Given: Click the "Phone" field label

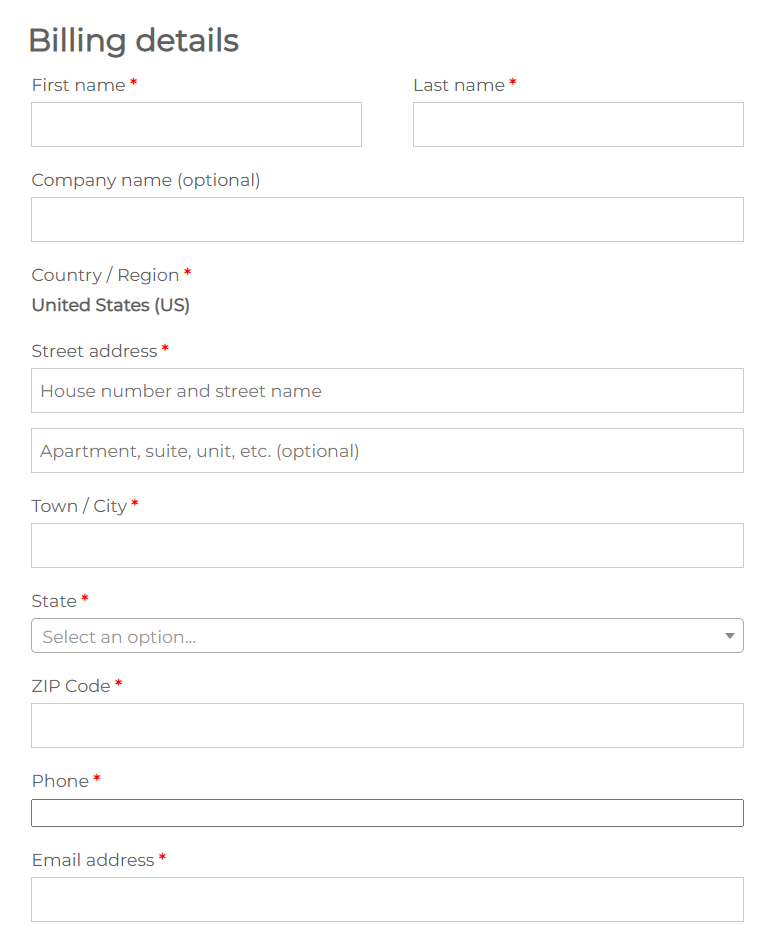Looking at the screenshot, I should pyautogui.click(x=60, y=781).
